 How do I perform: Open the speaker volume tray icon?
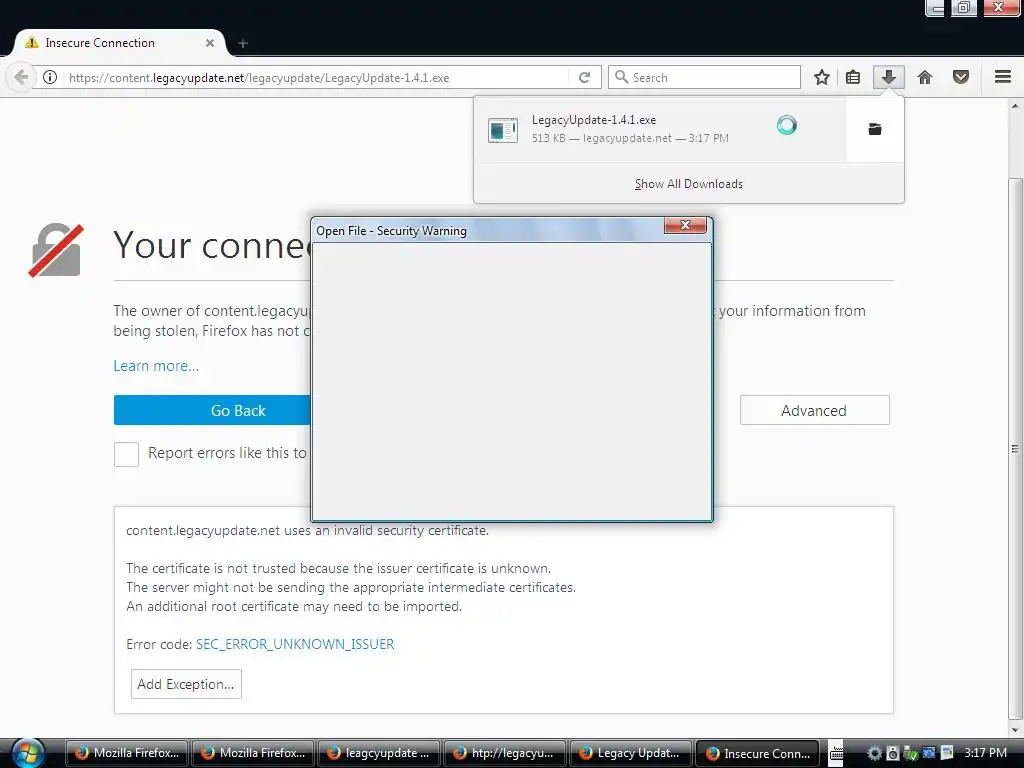click(x=893, y=753)
